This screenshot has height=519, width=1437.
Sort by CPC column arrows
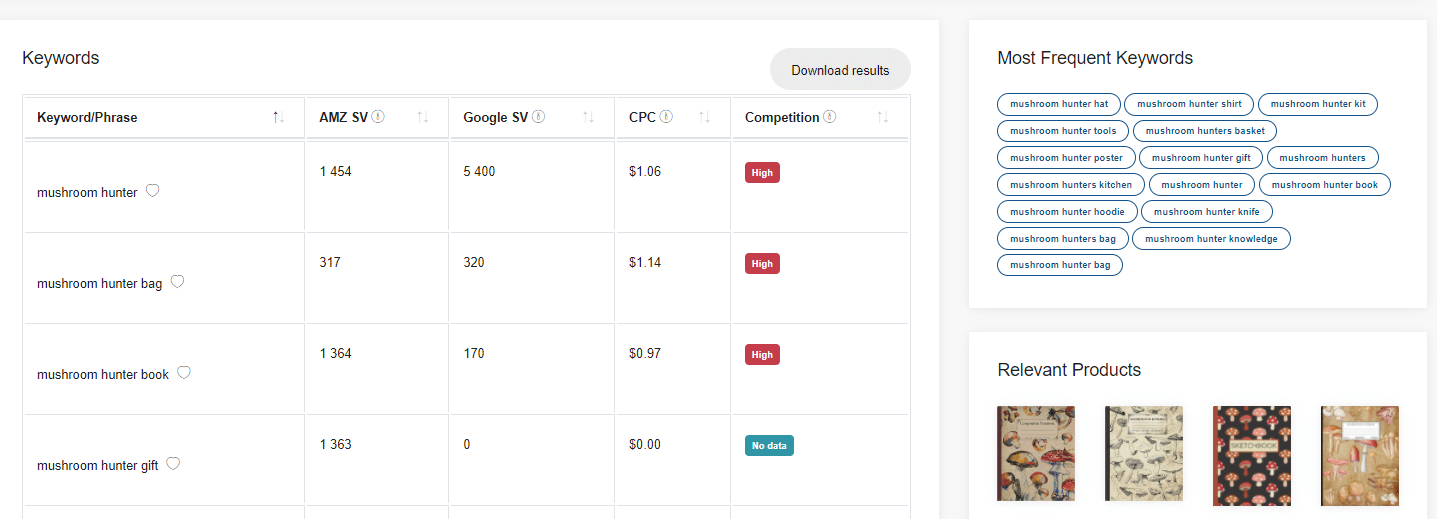click(705, 118)
